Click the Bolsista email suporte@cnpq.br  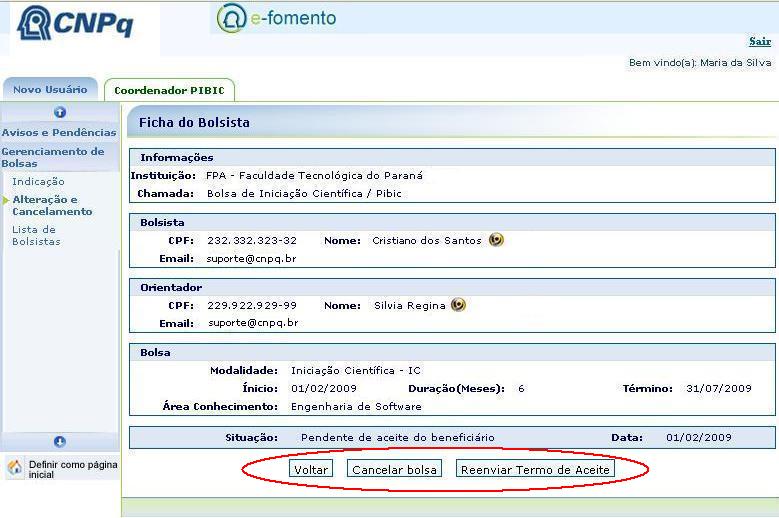coord(252,258)
